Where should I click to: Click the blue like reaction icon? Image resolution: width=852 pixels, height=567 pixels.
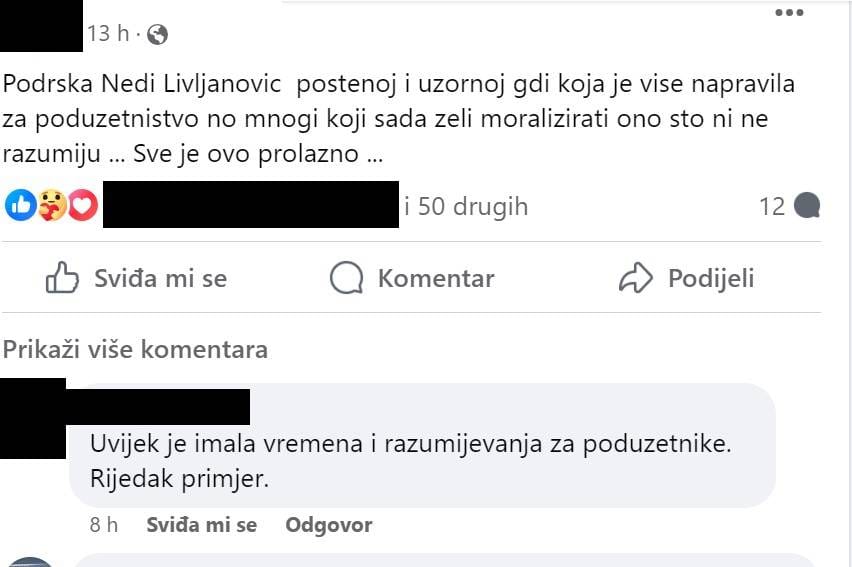pos(19,206)
